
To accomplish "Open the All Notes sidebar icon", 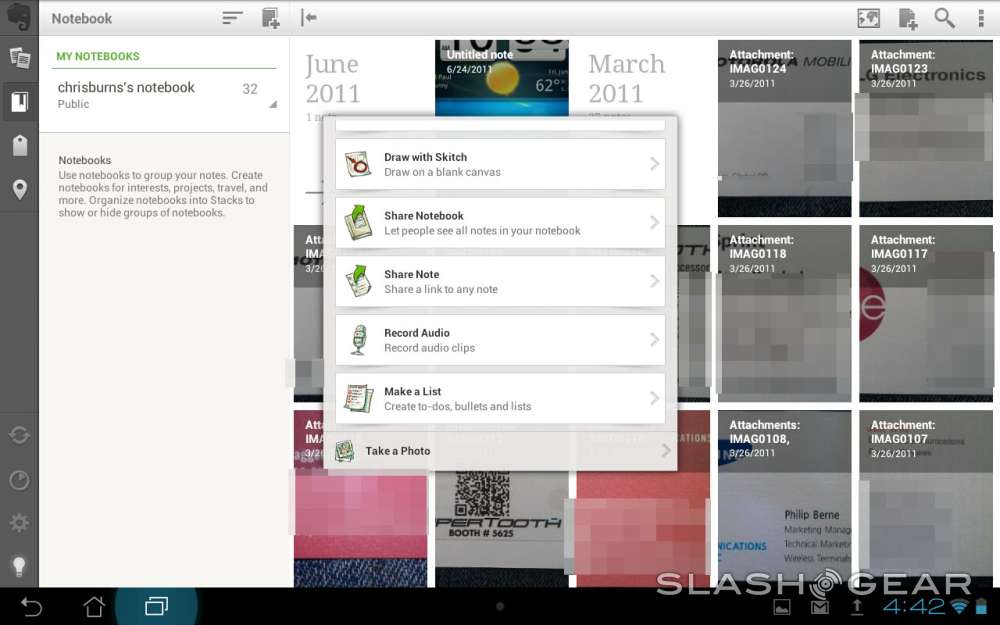I will pyautogui.click(x=19, y=57).
